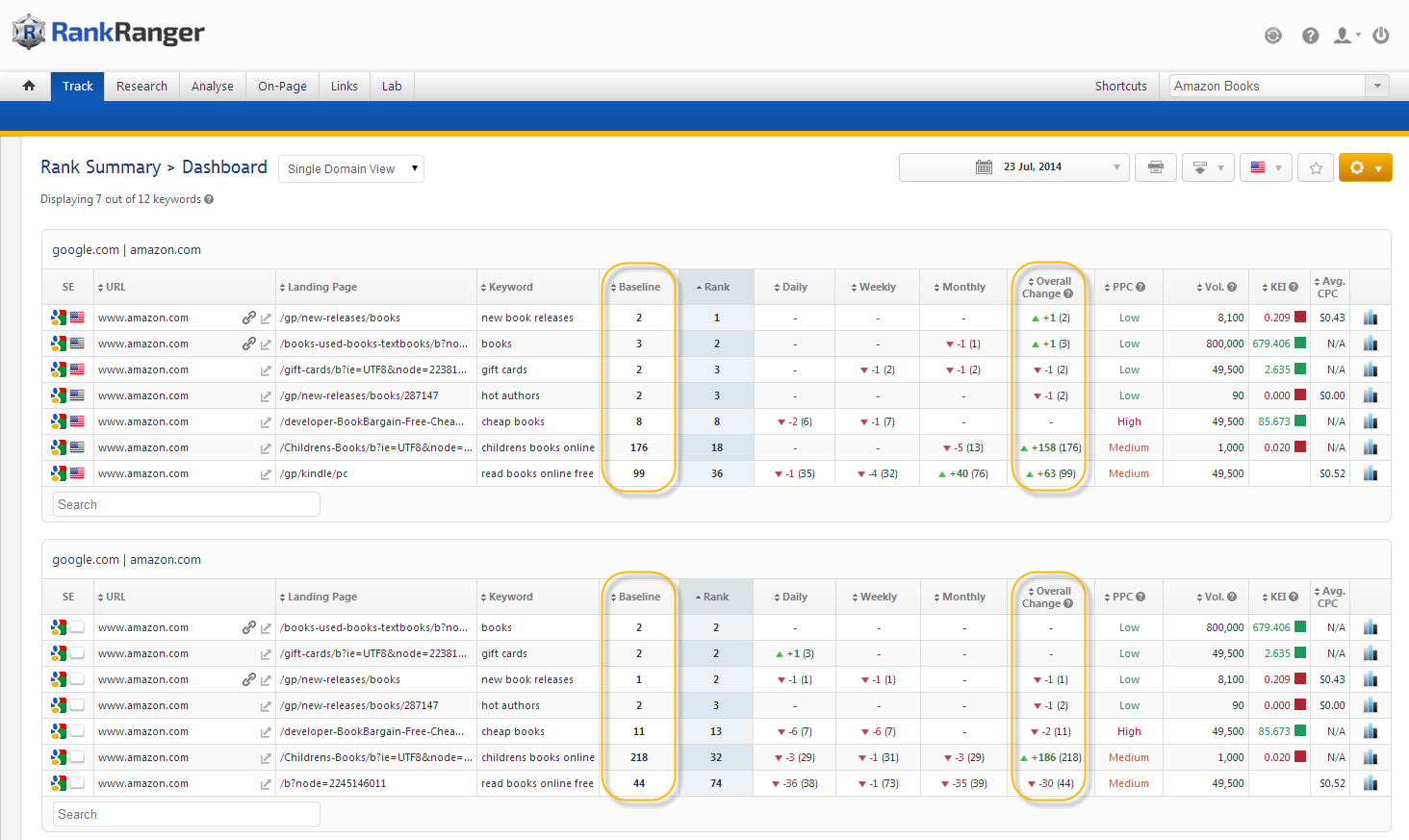Click the Overall Change help icon in first table
This screenshot has width=1409, height=840.
(1068, 294)
